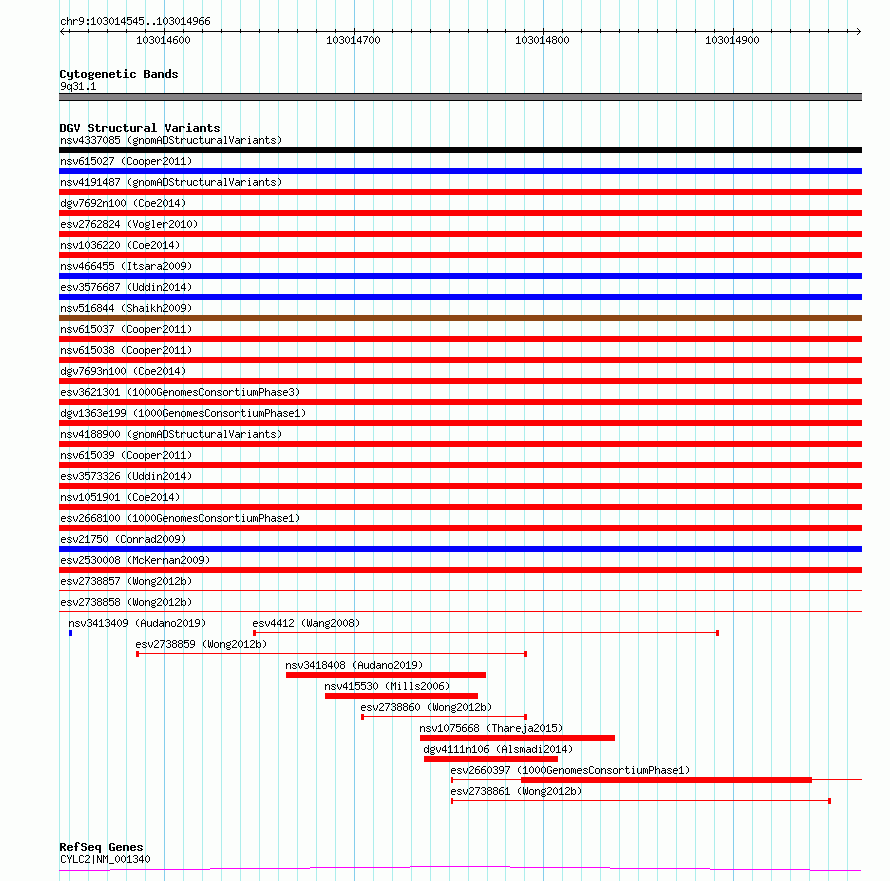The image size is (890, 881).
Task: Select the 9q31.1 band label
Action: [78, 86]
